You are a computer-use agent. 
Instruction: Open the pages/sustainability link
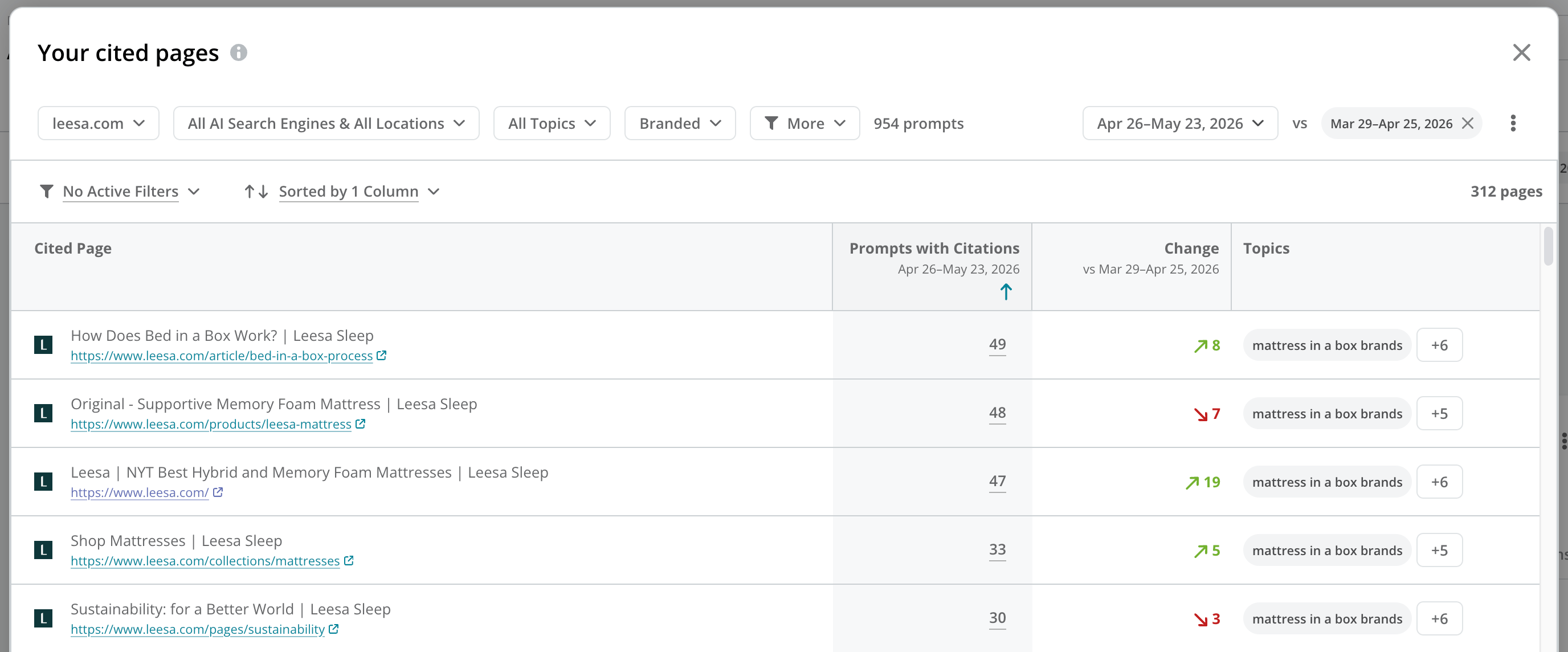[198, 629]
